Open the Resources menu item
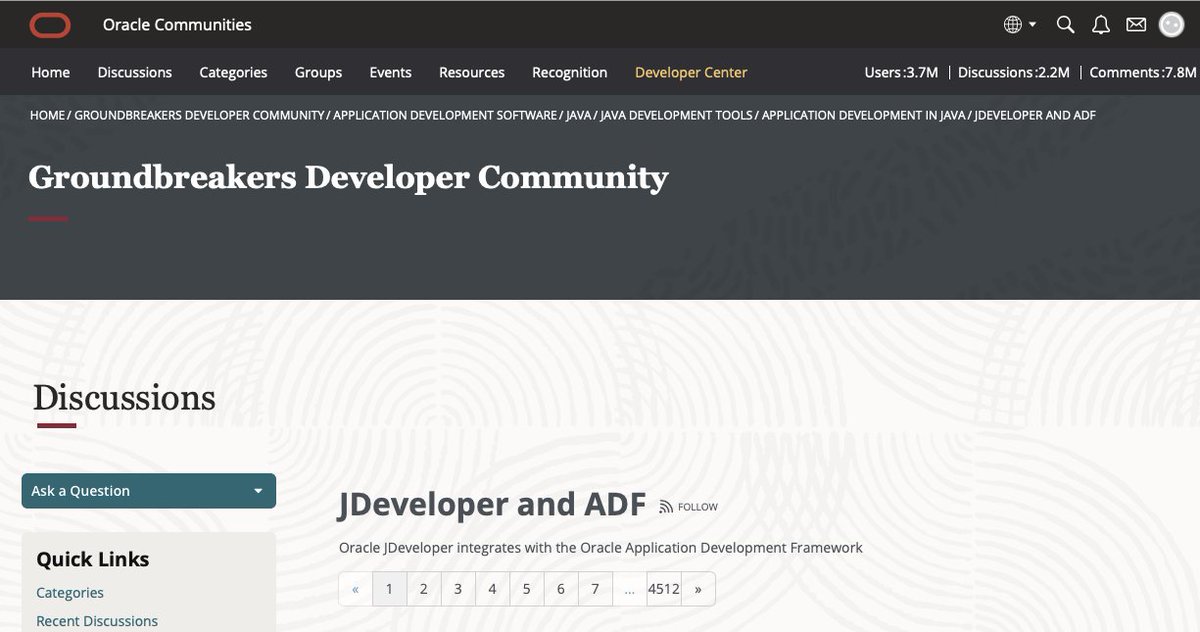This screenshot has width=1200, height=632. [472, 72]
